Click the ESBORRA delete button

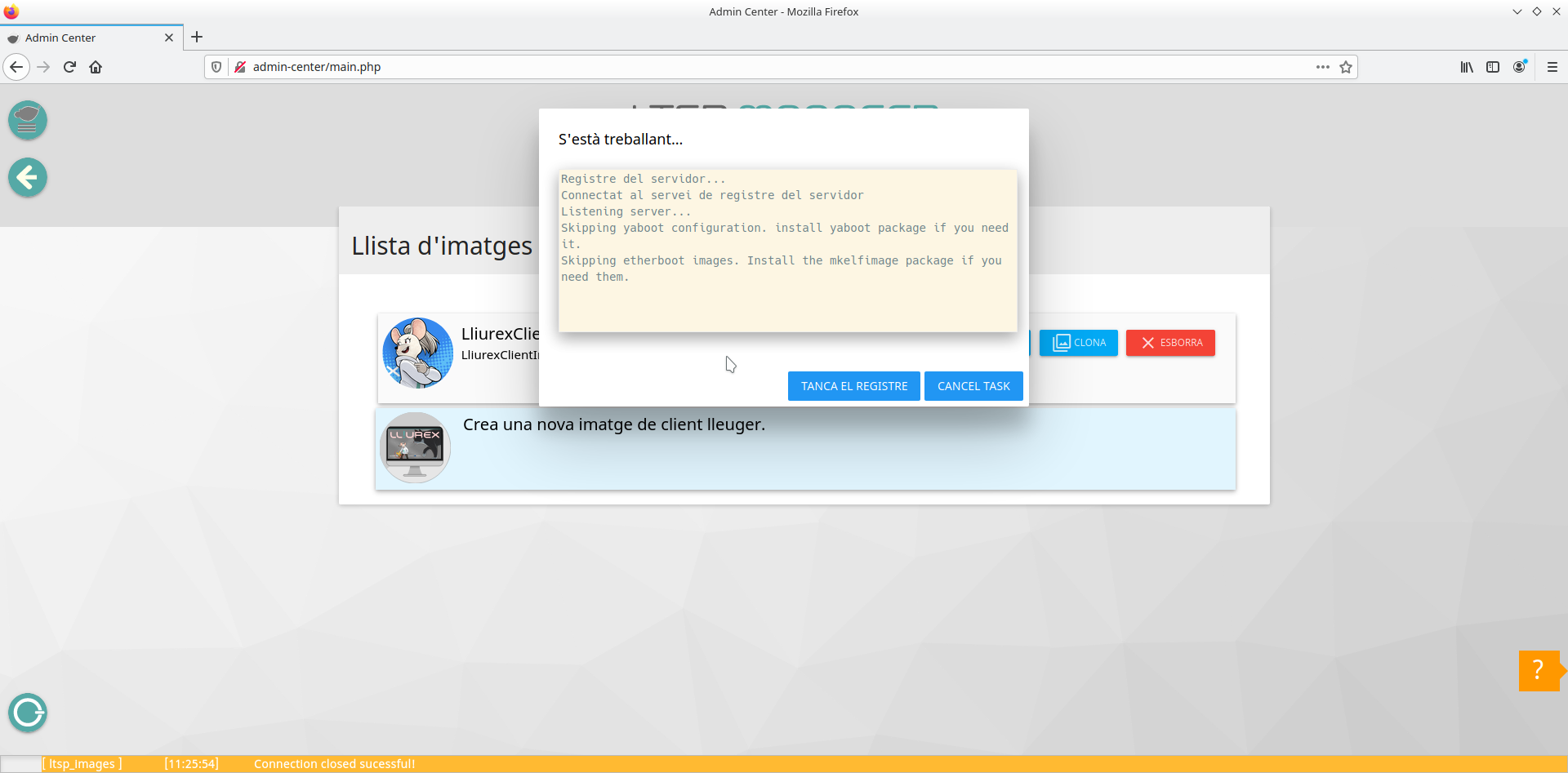[1170, 343]
